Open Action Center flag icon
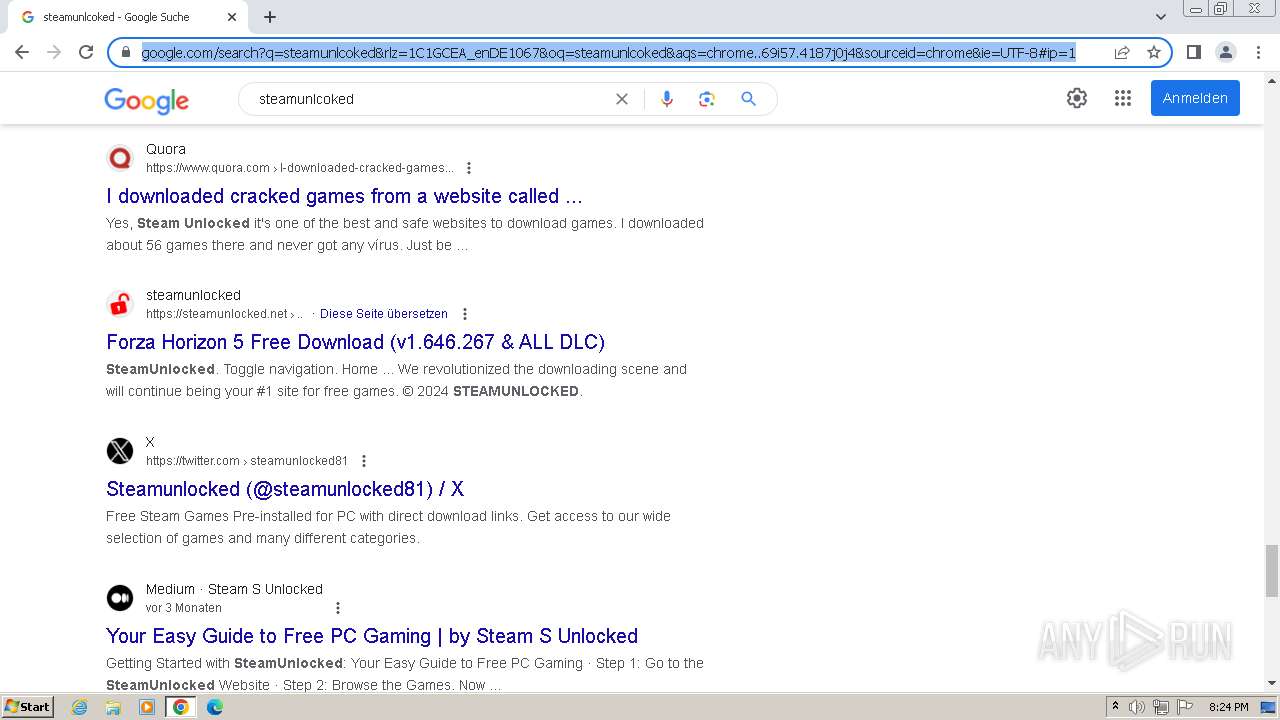 click(1183, 707)
